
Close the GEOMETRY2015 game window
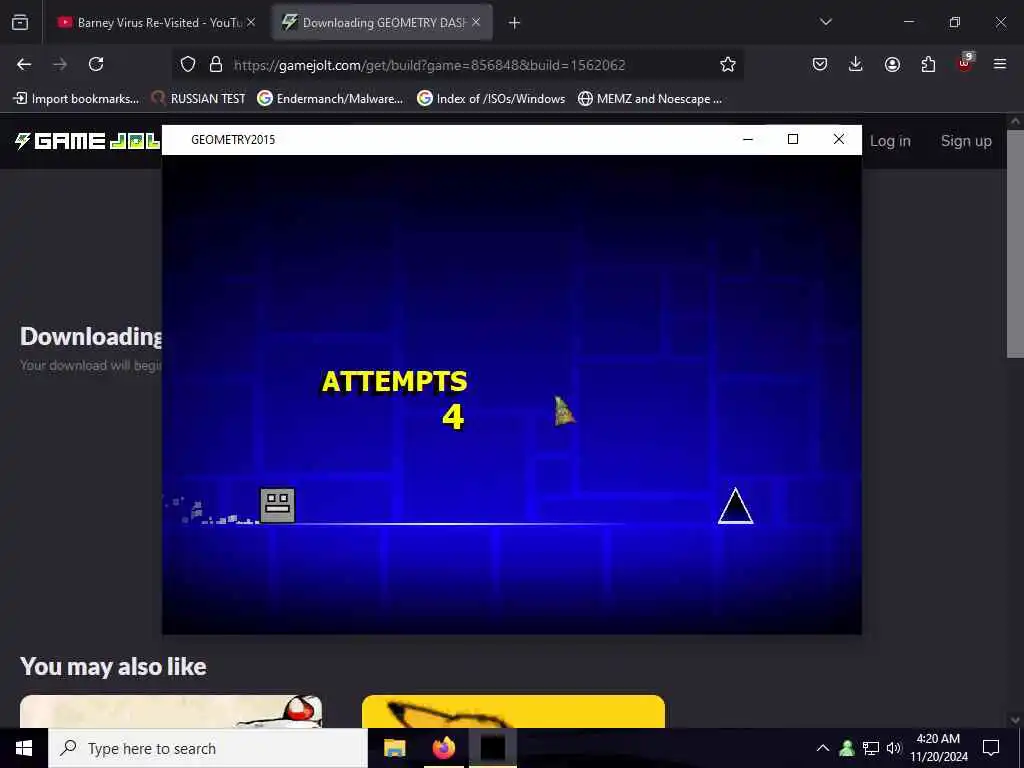839,139
